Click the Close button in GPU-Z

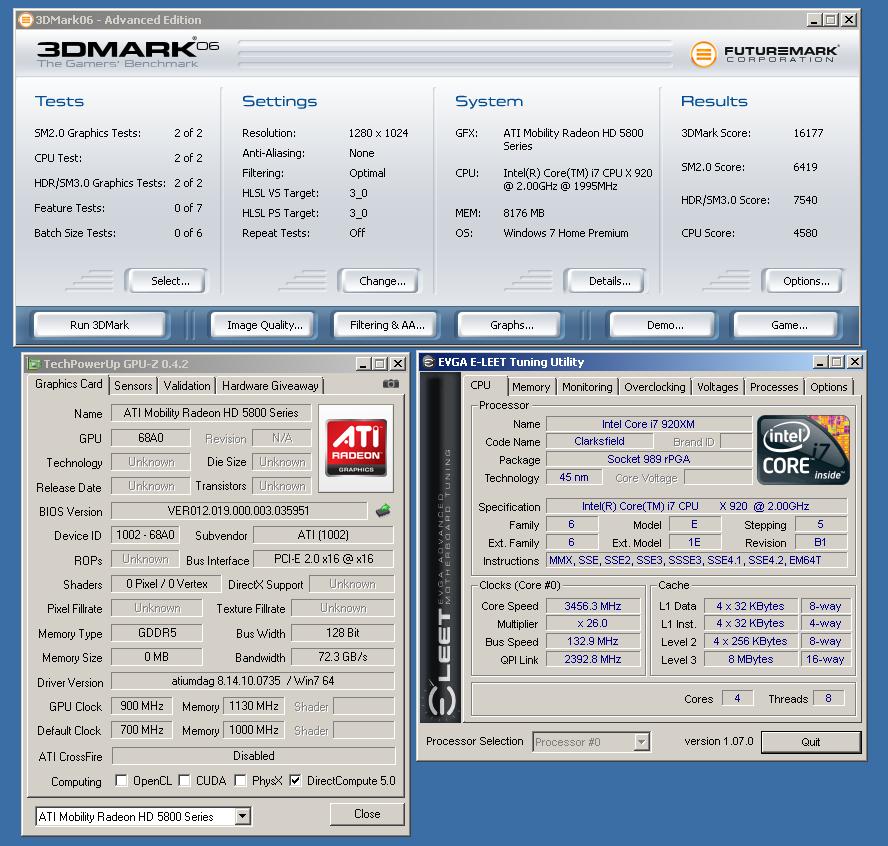click(367, 814)
